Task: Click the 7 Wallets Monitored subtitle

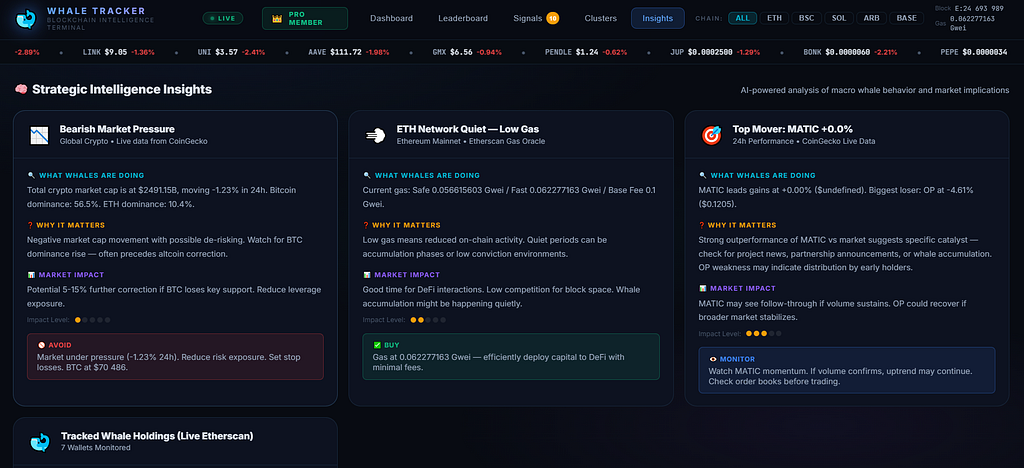Action: coord(95,448)
